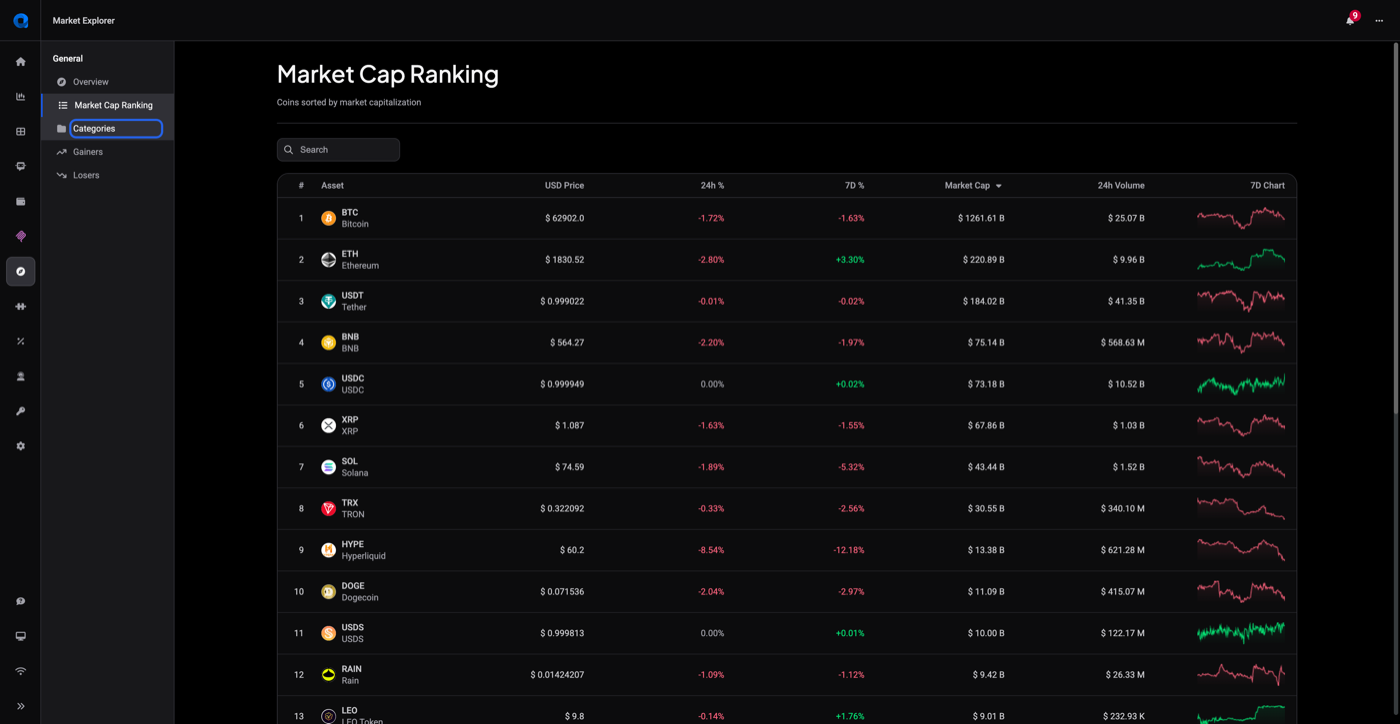Focus the Search input field
This screenshot has height=724, width=1400.
coord(338,150)
